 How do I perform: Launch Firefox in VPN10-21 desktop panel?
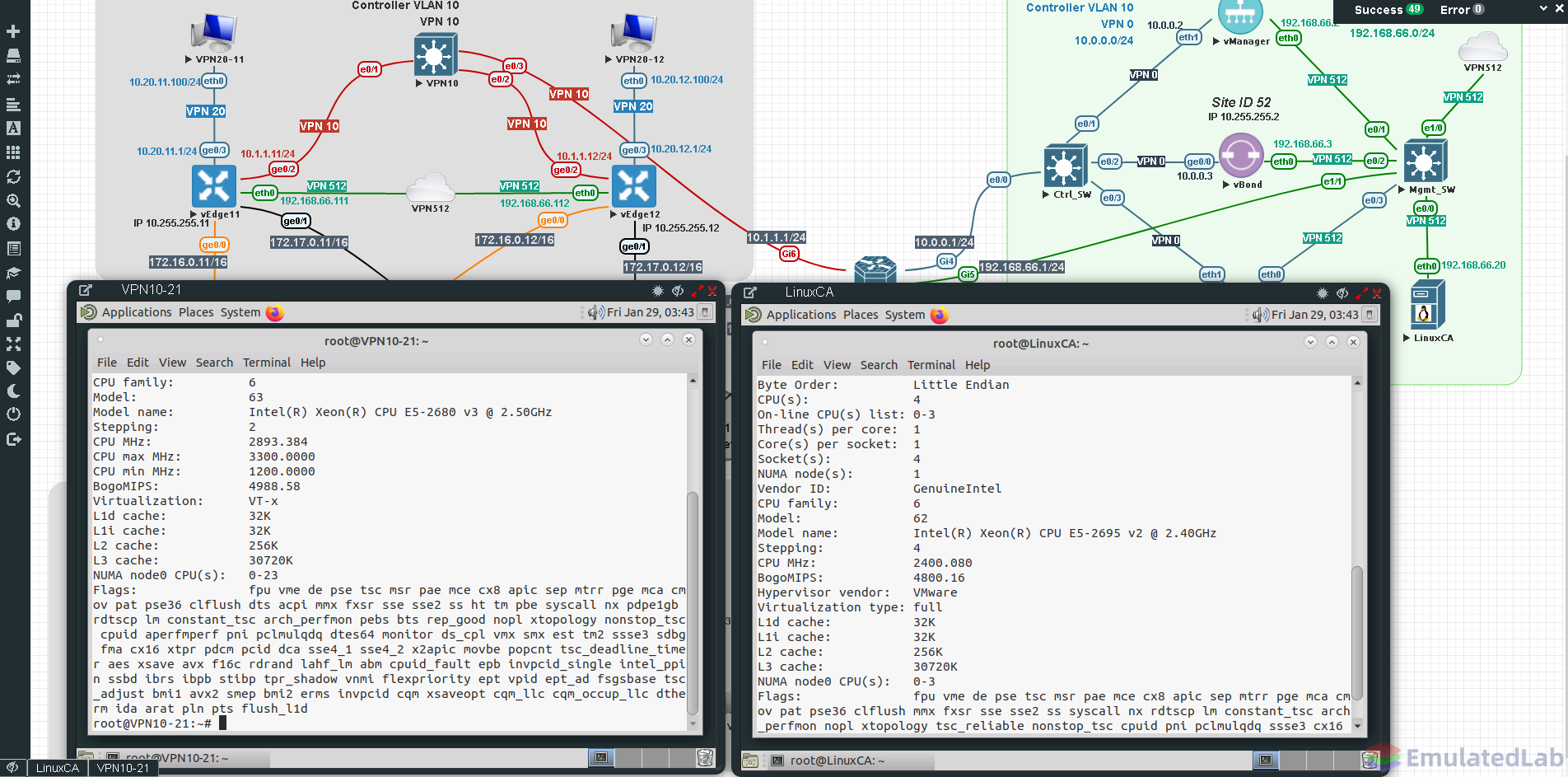pos(275,313)
